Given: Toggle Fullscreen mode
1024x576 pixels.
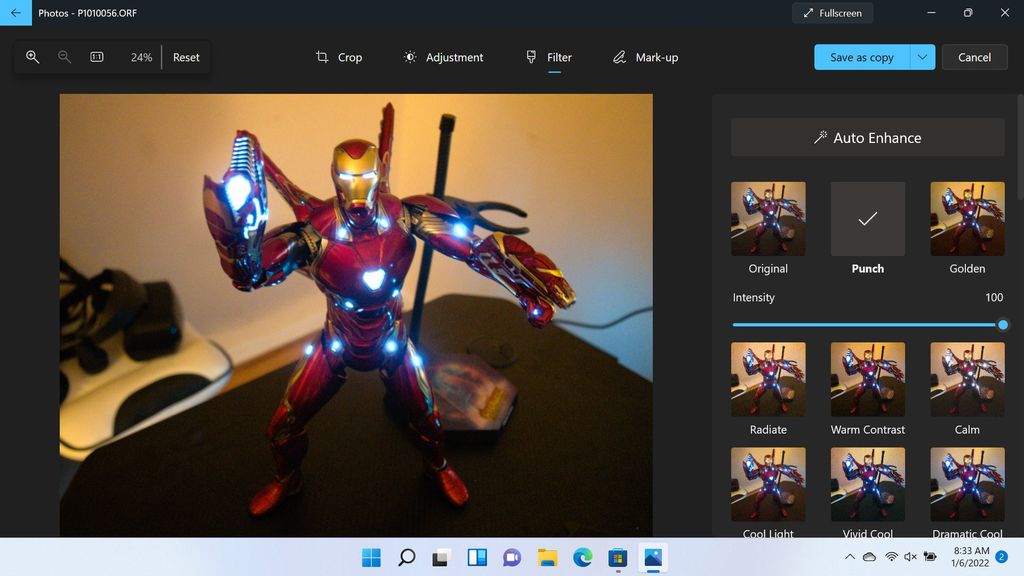Looking at the screenshot, I should [833, 13].
